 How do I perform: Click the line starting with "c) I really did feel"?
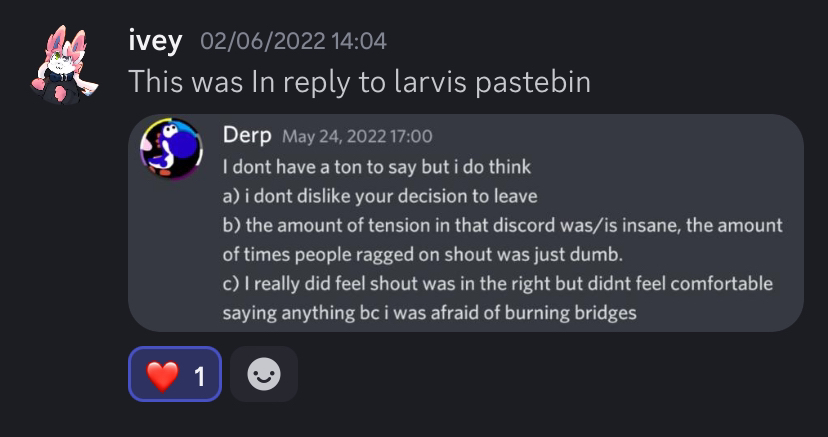click(497, 284)
